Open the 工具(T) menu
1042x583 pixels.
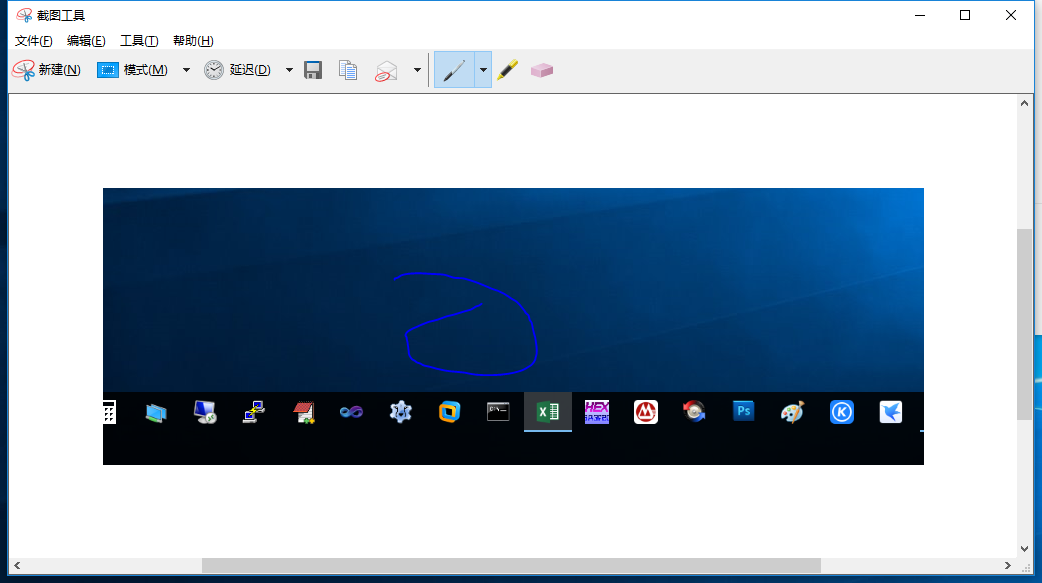139,41
